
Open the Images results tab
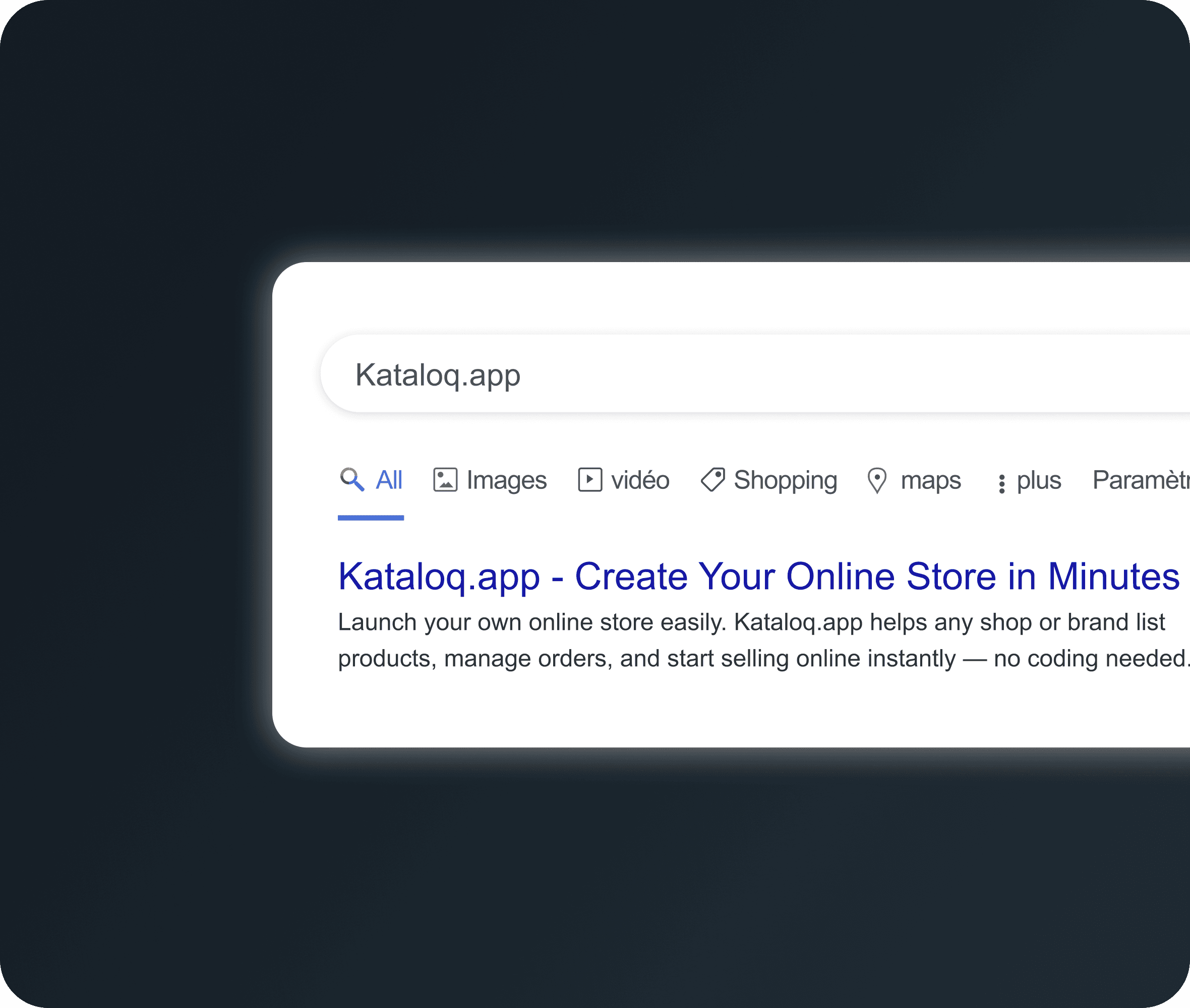(x=490, y=480)
